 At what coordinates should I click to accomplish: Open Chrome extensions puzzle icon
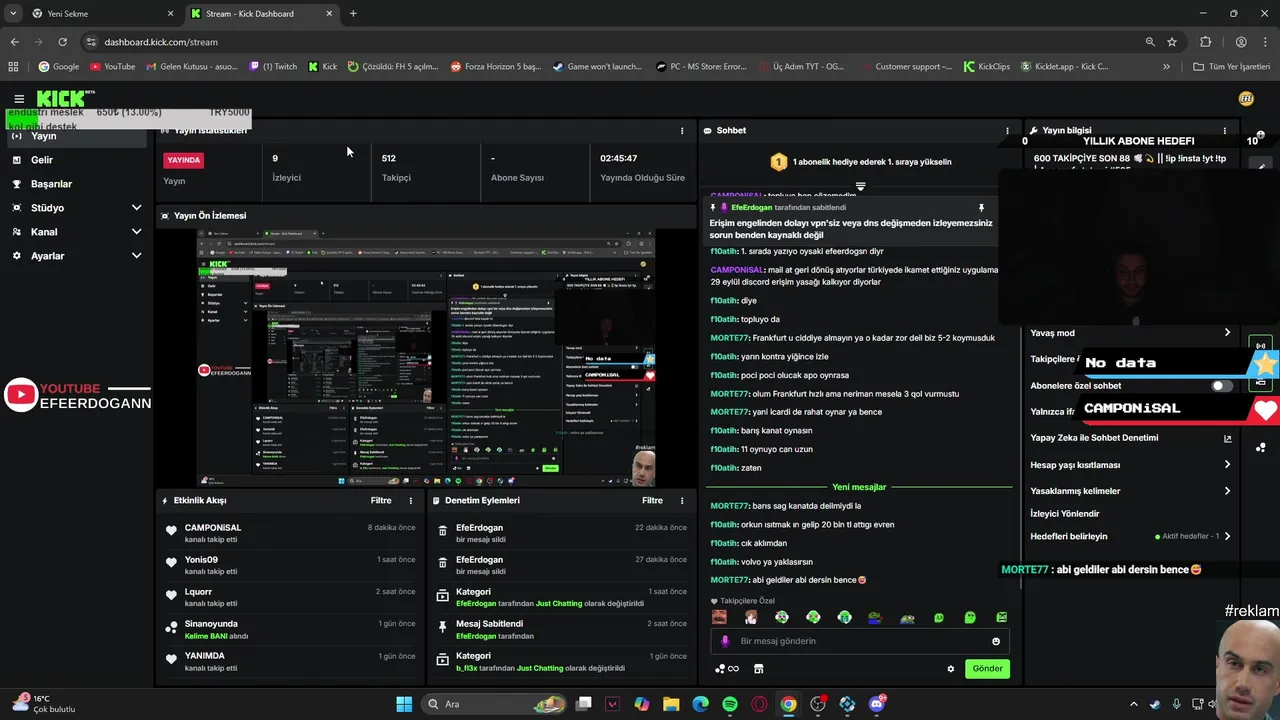[x=1205, y=42]
